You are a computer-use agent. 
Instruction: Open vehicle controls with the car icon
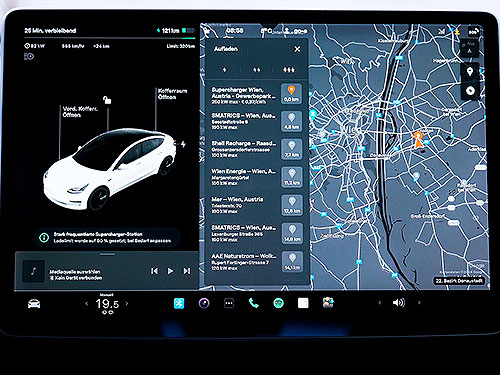[x=34, y=303]
